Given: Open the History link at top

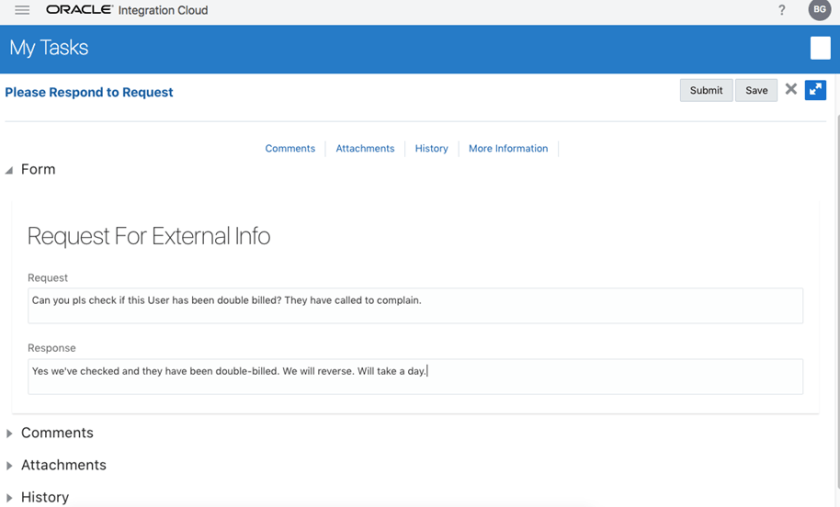Looking at the screenshot, I should point(432,148).
